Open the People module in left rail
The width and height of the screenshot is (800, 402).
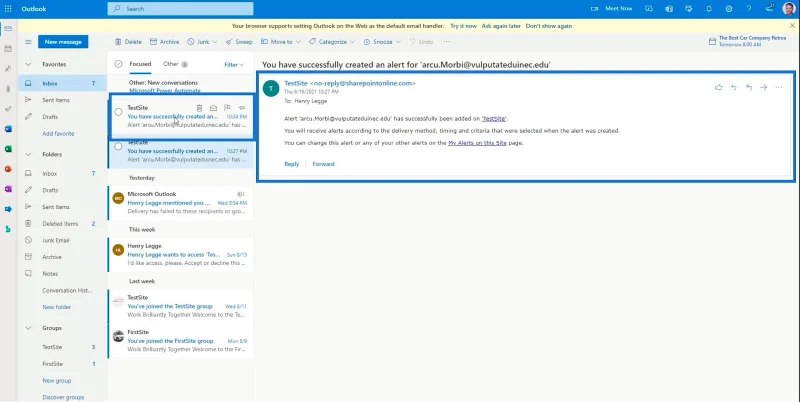click(x=8, y=68)
